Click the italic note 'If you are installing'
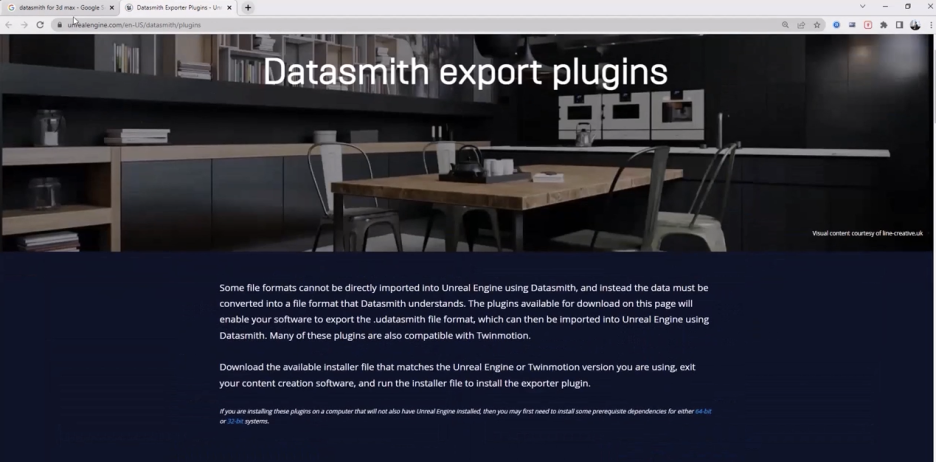The height and width of the screenshot is (462, 936). (x=465, y=416)
